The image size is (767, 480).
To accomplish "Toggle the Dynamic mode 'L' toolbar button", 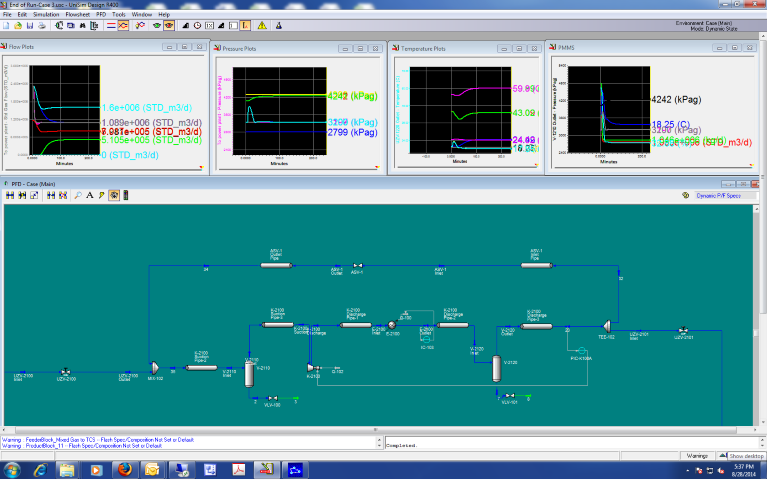I will (x=244, y=26).
